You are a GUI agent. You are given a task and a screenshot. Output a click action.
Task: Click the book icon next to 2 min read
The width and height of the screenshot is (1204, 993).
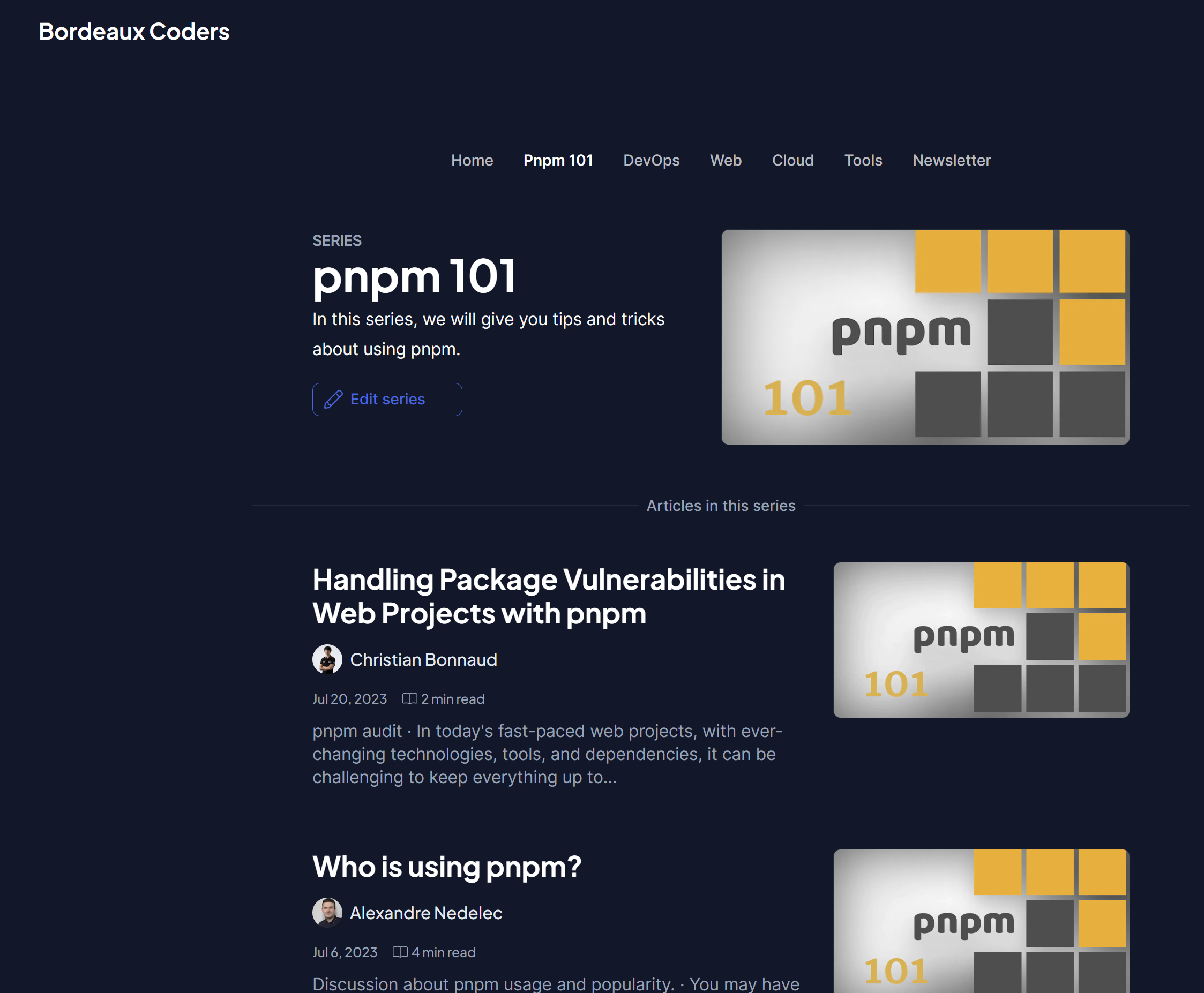click(x=409, y=698)
